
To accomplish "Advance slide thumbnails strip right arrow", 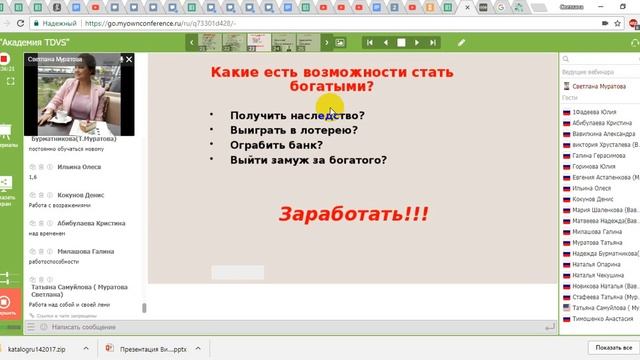I will coord(327,42).
